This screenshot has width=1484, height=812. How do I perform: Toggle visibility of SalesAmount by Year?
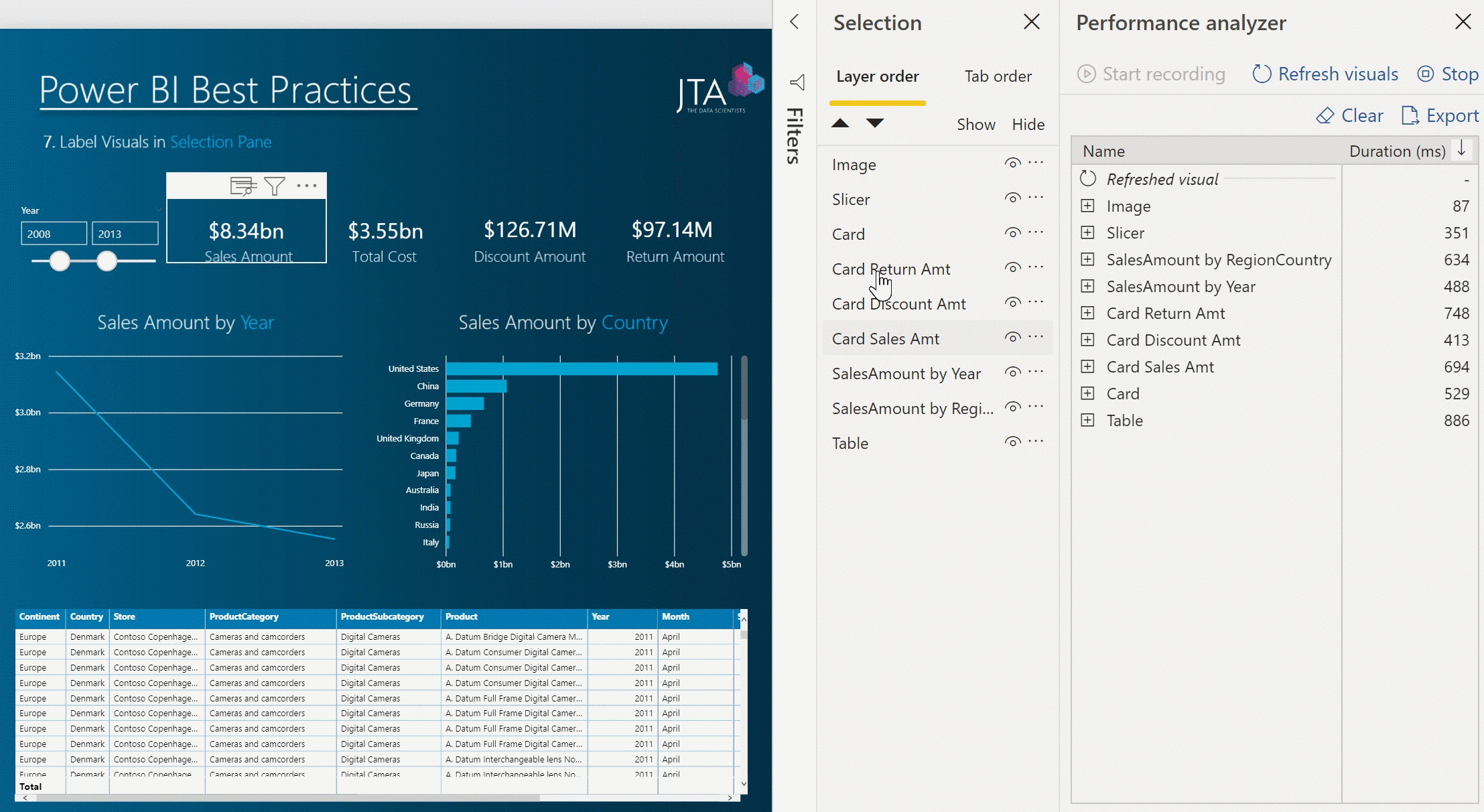1012,373
